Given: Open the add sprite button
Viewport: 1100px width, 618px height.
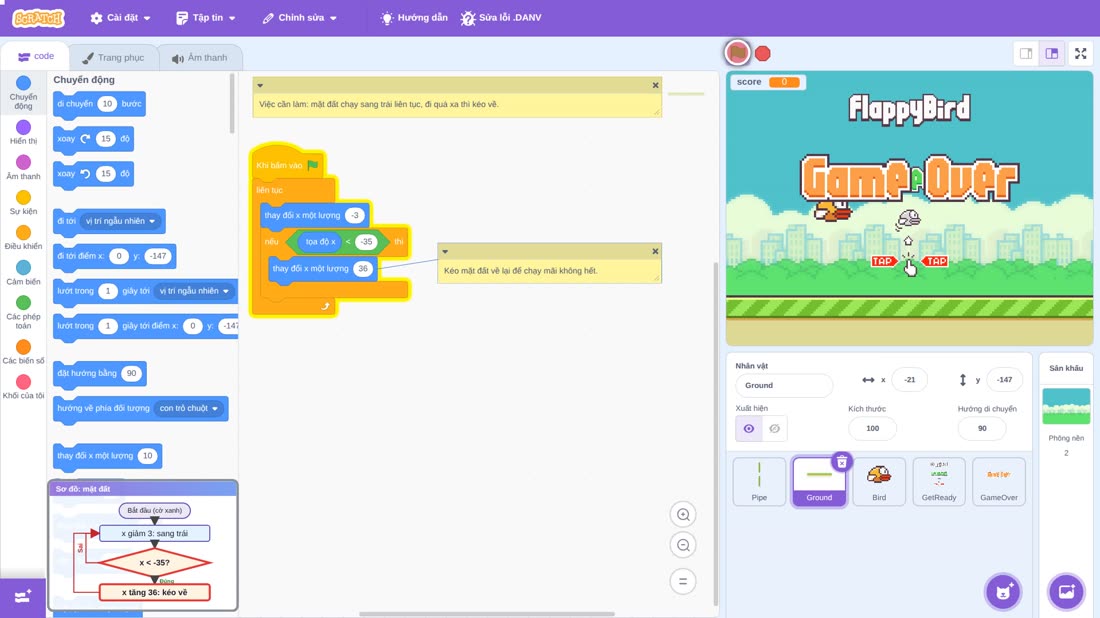Looking at the screenshot, I should point(1003,591).
